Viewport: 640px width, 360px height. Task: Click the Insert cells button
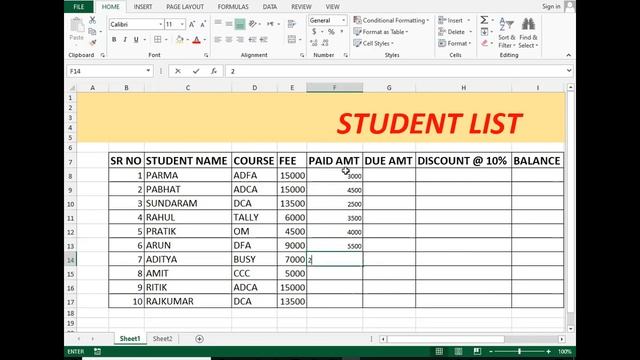click(454, 20)
